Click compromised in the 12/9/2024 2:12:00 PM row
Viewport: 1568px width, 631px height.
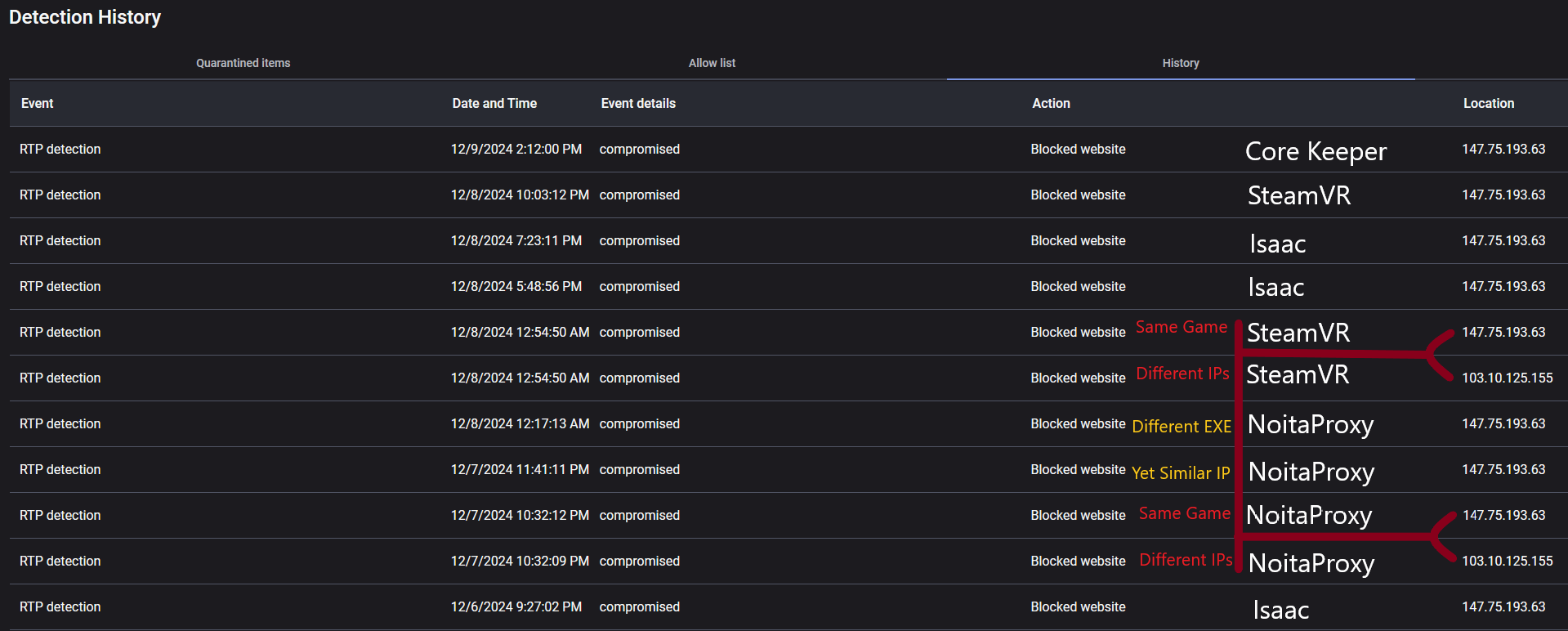pos(640,150)
